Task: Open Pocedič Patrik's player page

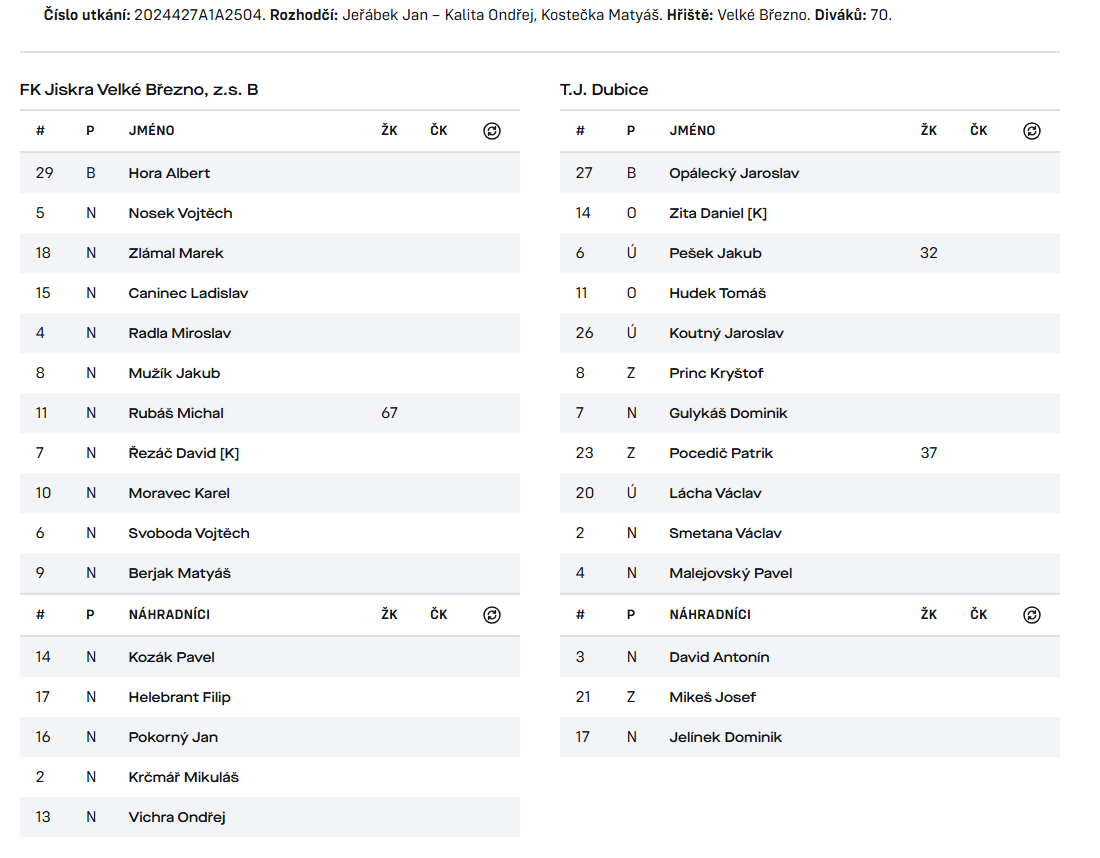Action: [721, 453]
